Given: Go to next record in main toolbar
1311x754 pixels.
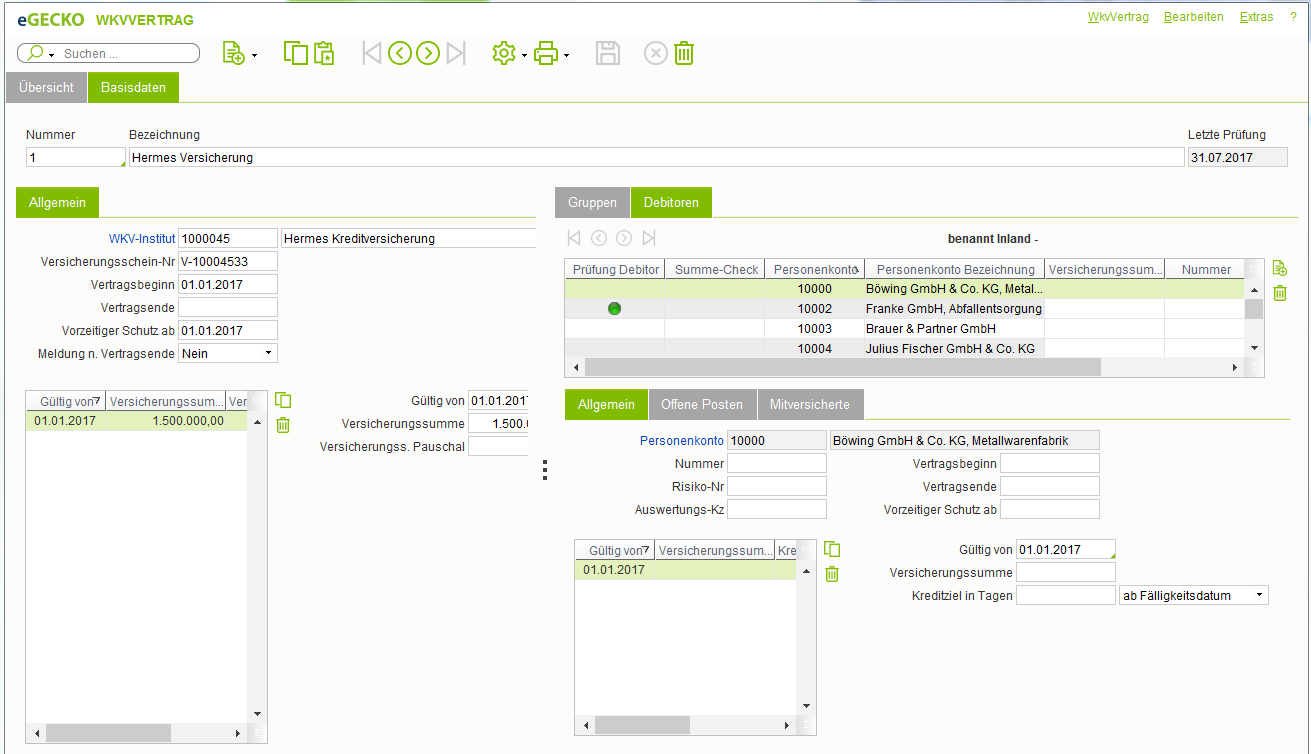Looking at the screenshot, I should (x=428, y=54).
